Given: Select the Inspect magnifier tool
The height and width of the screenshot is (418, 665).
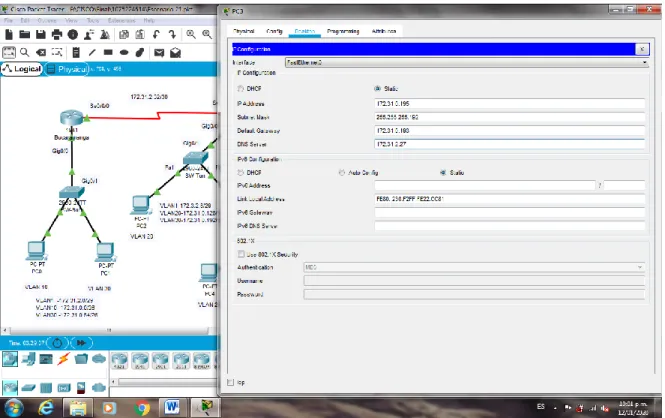Looking at the screenshot, I should point(25,53).
